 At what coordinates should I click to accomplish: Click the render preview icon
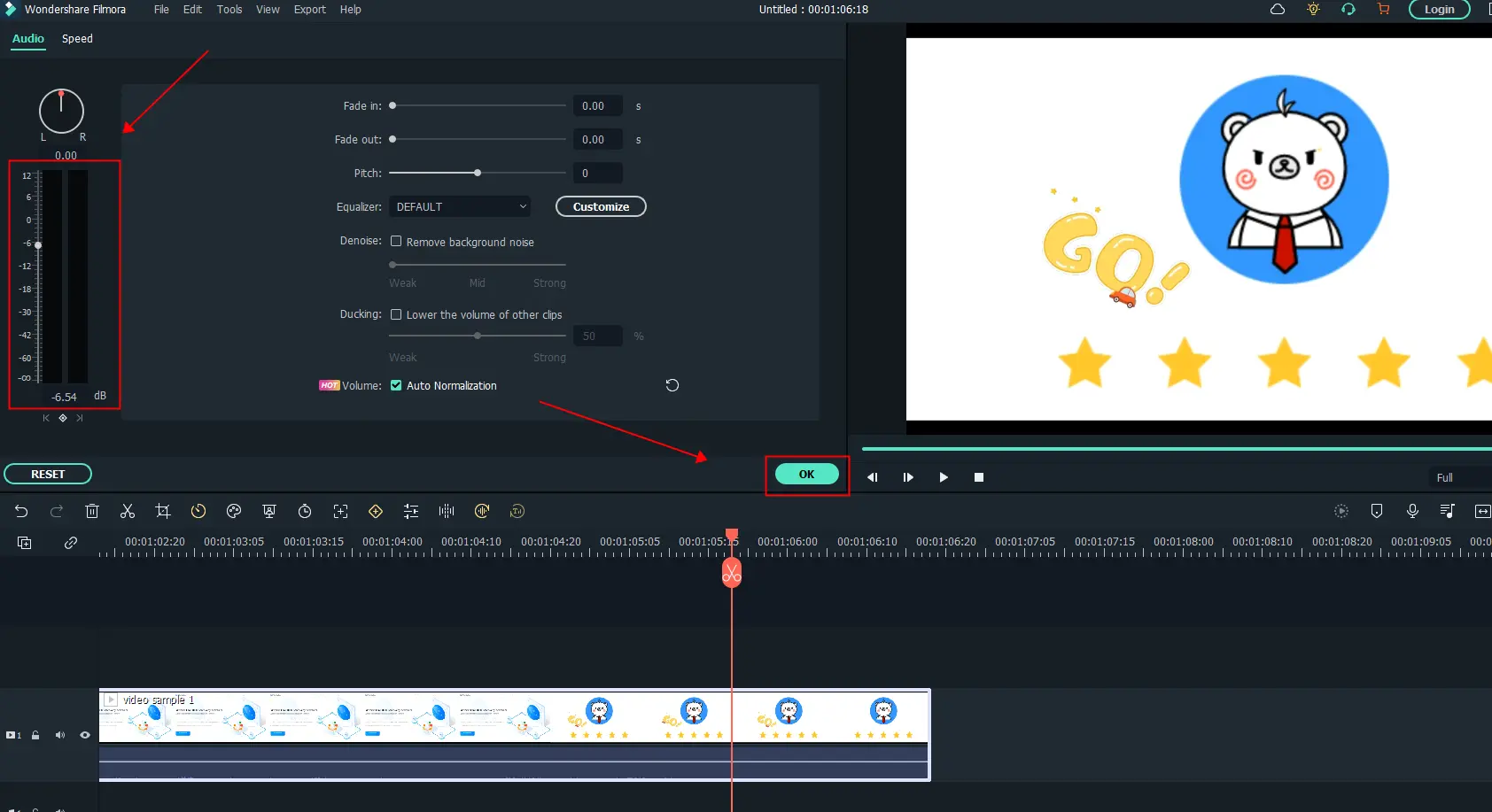point(1341,511)
